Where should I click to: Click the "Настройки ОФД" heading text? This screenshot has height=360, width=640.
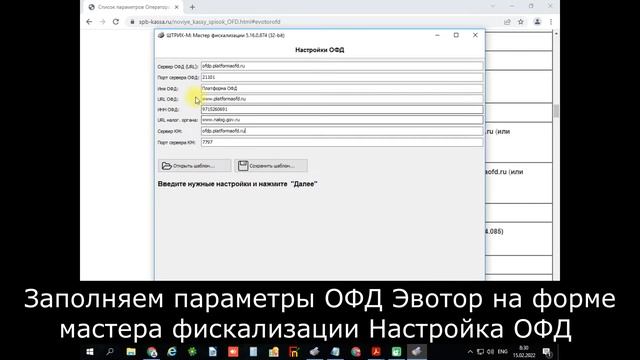(x=320, y=50)
